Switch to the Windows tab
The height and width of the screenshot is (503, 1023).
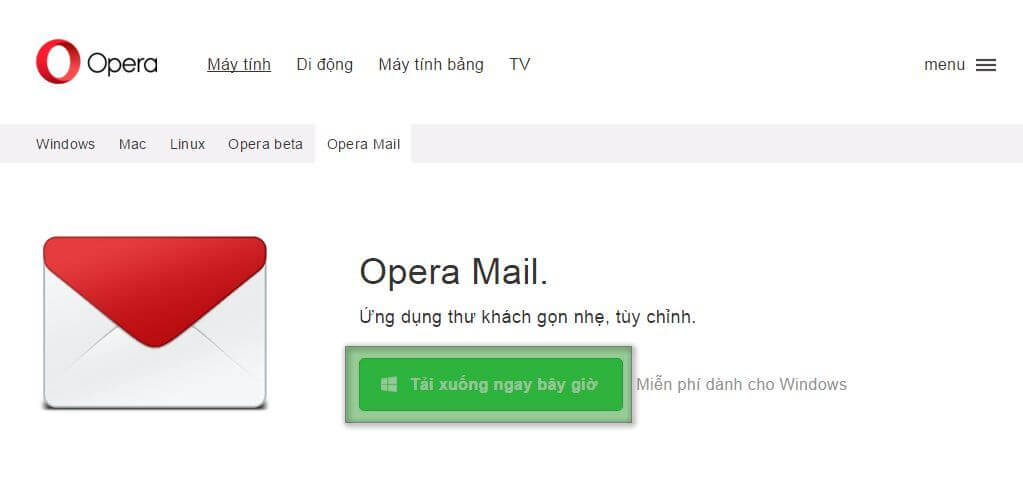click(65, 144)
